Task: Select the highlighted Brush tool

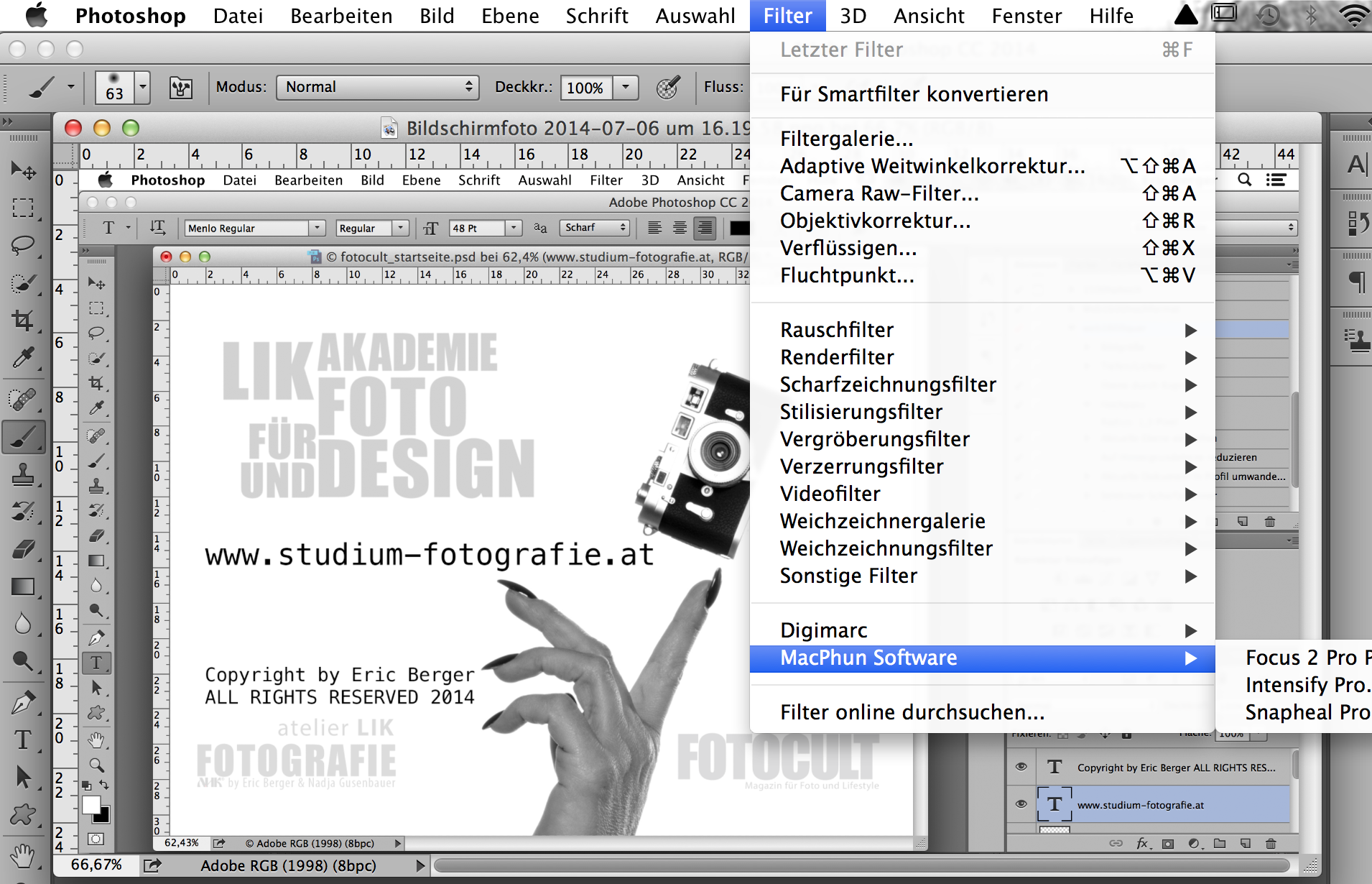Action: point(24,436)
